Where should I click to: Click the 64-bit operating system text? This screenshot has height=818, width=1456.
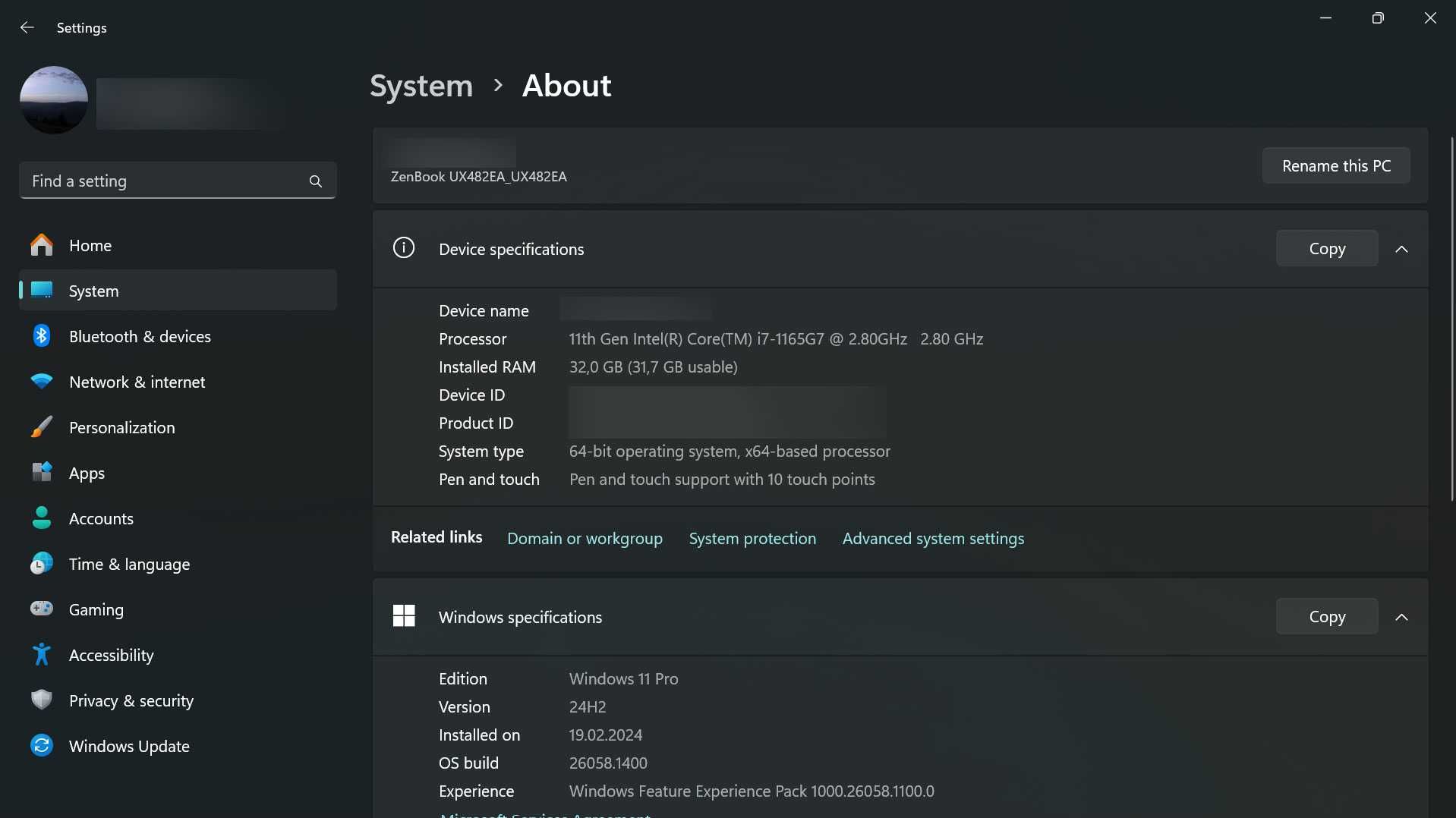click(730, 451)
